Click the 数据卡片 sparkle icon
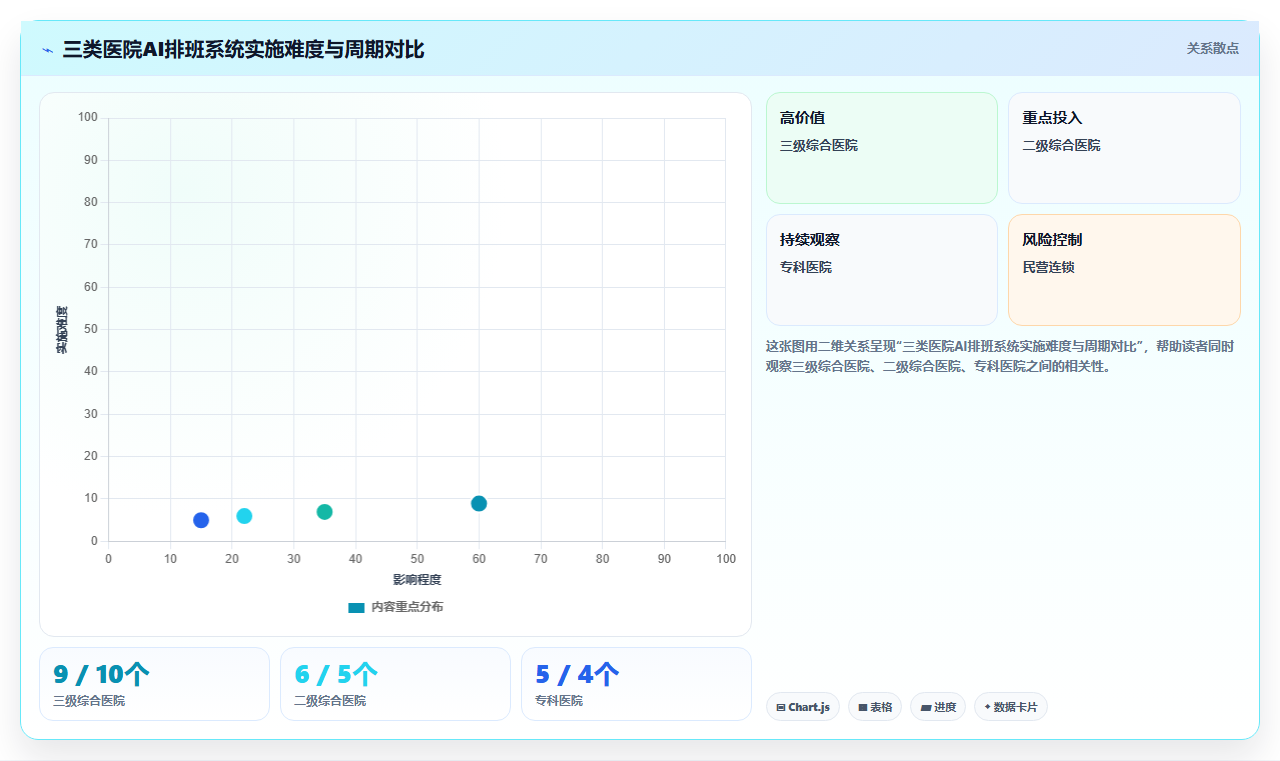This screenshot has height=761, width=1280. 987,707
